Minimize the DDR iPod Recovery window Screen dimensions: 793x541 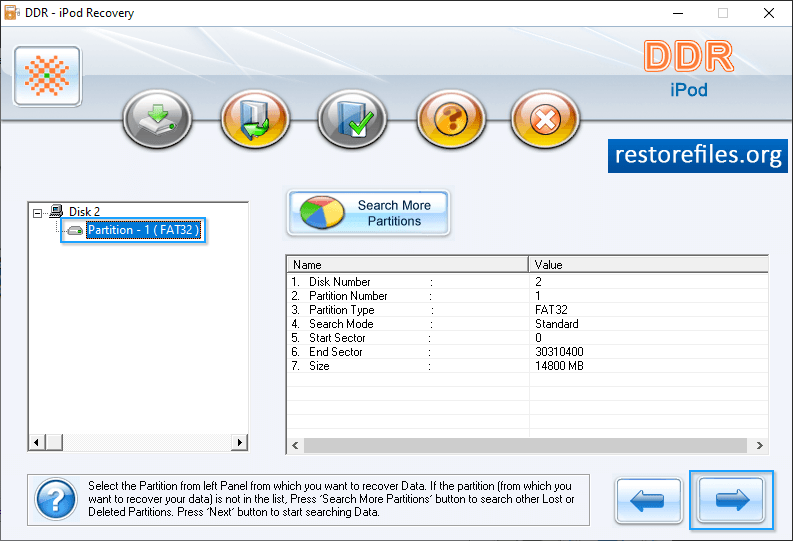678,13
